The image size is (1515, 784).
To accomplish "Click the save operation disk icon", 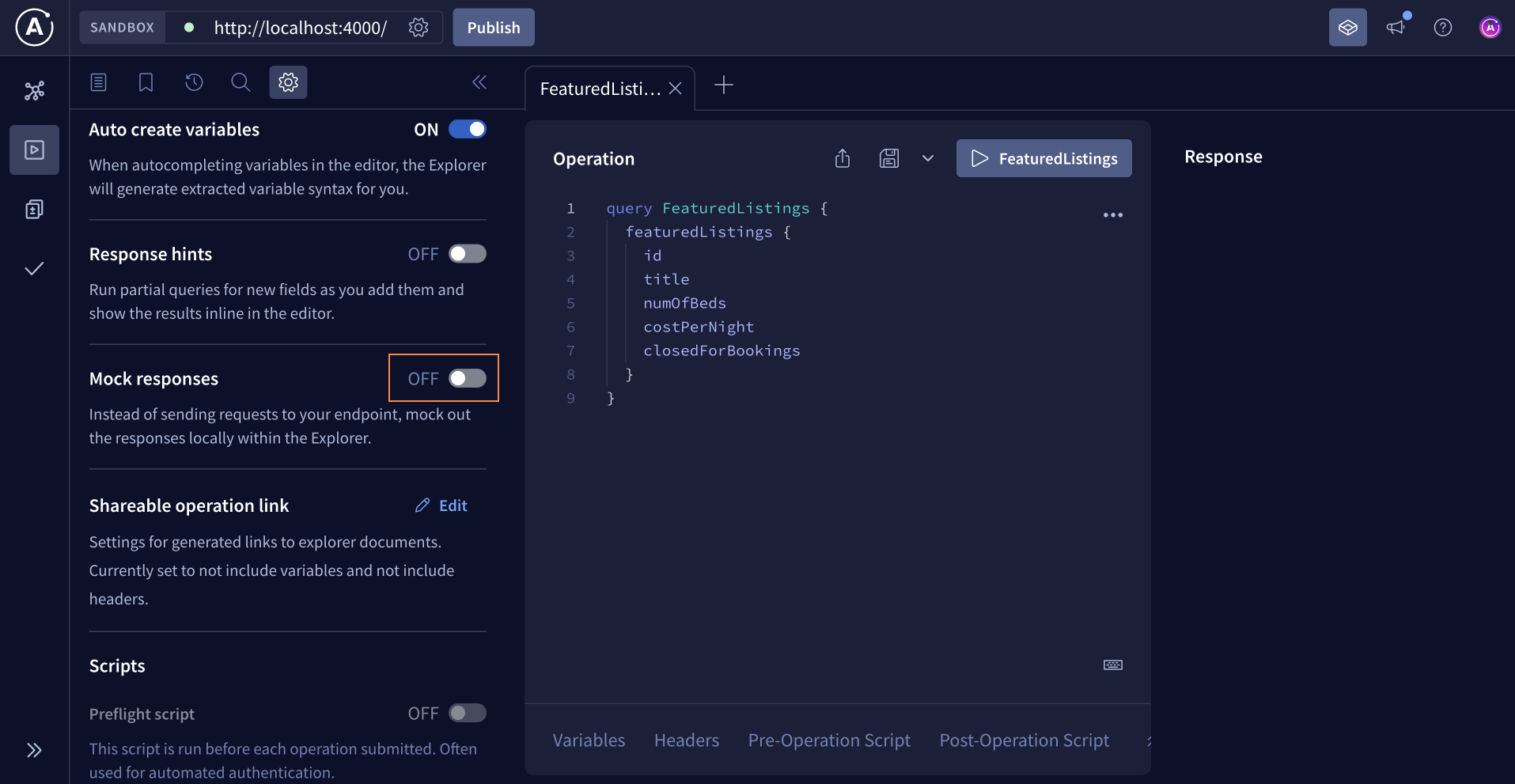I will [889, 159].
